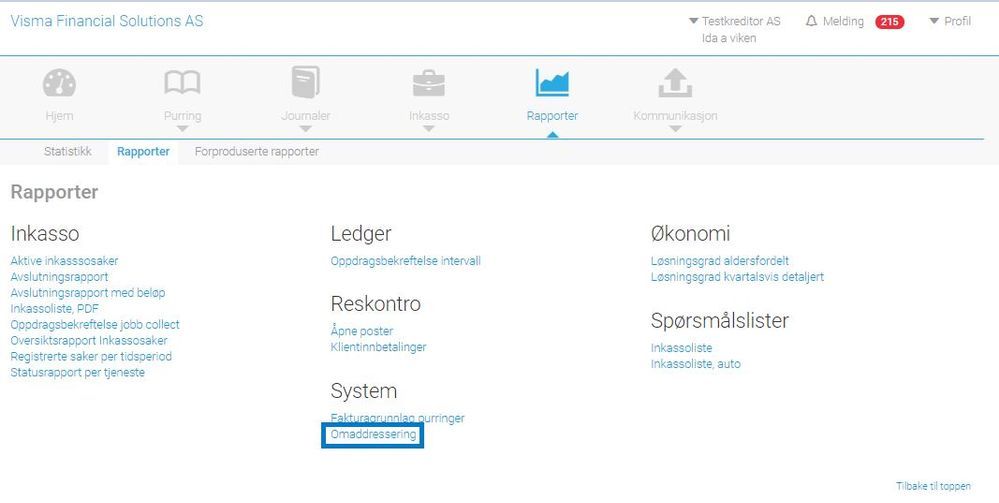Screen dimensions: 999x503
Task: Switch to the Statistikk tab
Action: (68, 152)
